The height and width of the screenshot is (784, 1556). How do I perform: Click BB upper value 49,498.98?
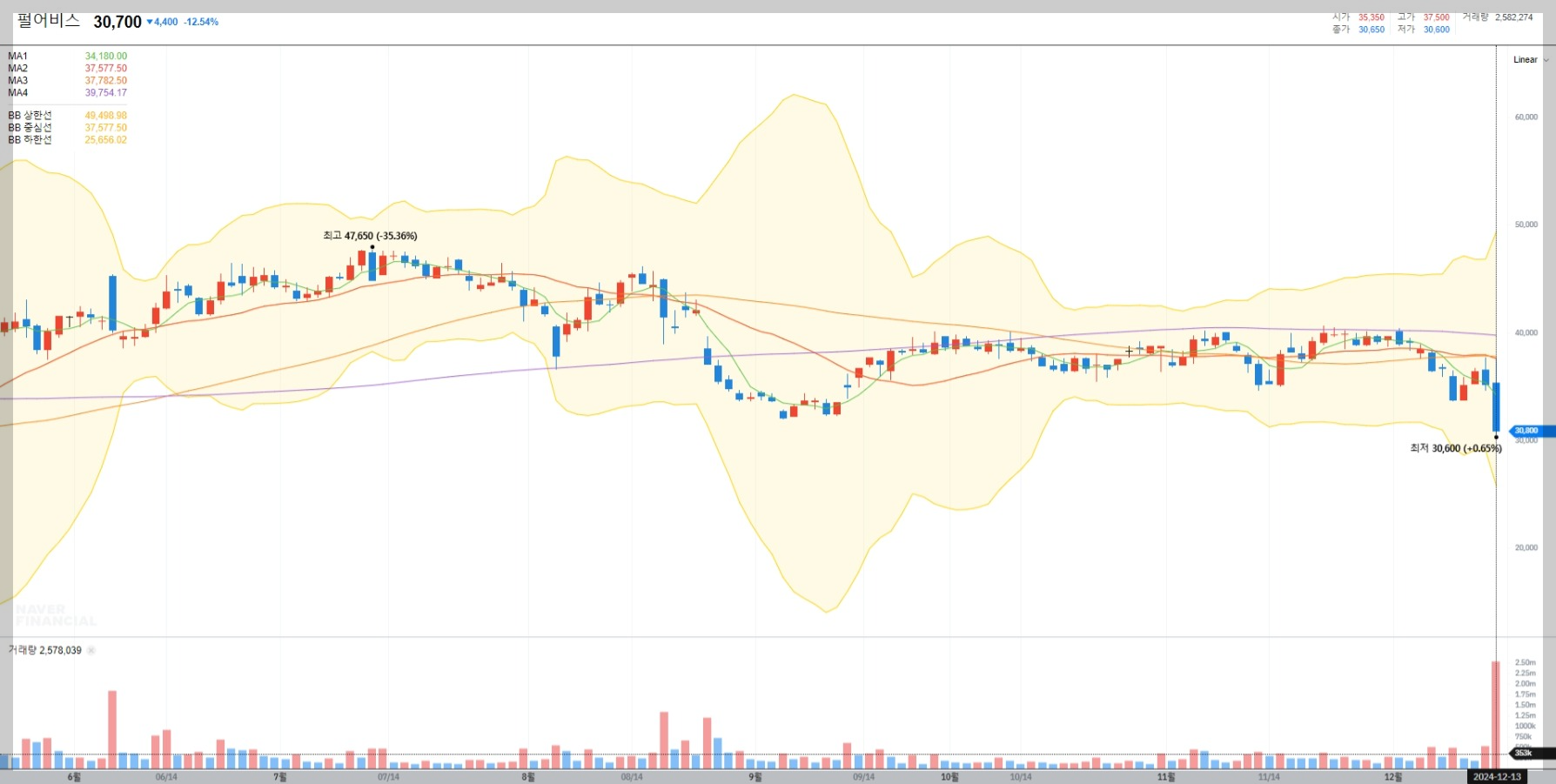(106, 115)
